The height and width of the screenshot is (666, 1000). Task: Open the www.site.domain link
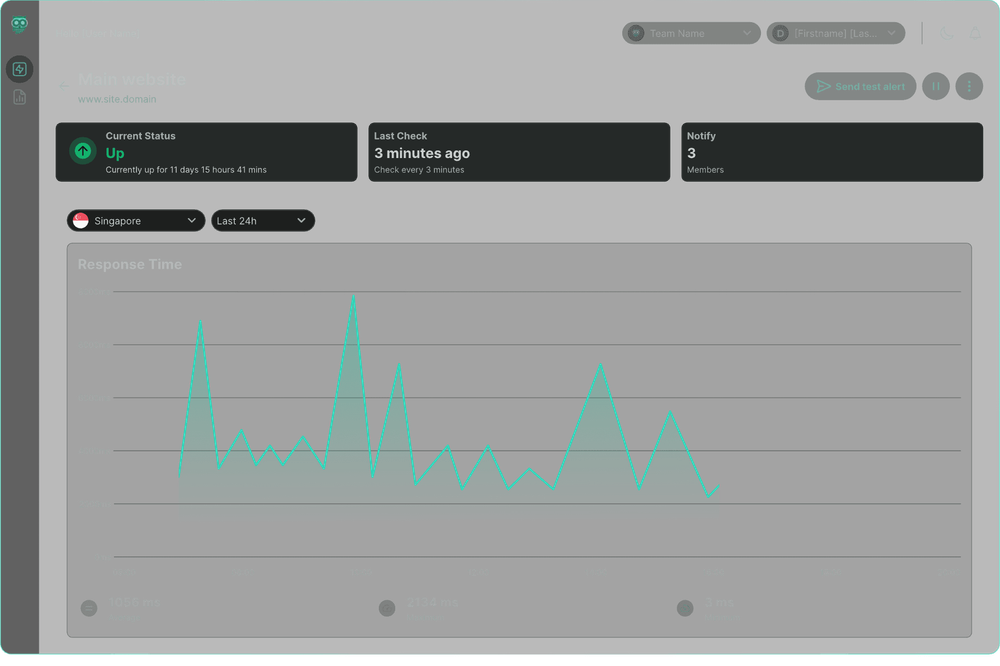click(x=117, y=100)
